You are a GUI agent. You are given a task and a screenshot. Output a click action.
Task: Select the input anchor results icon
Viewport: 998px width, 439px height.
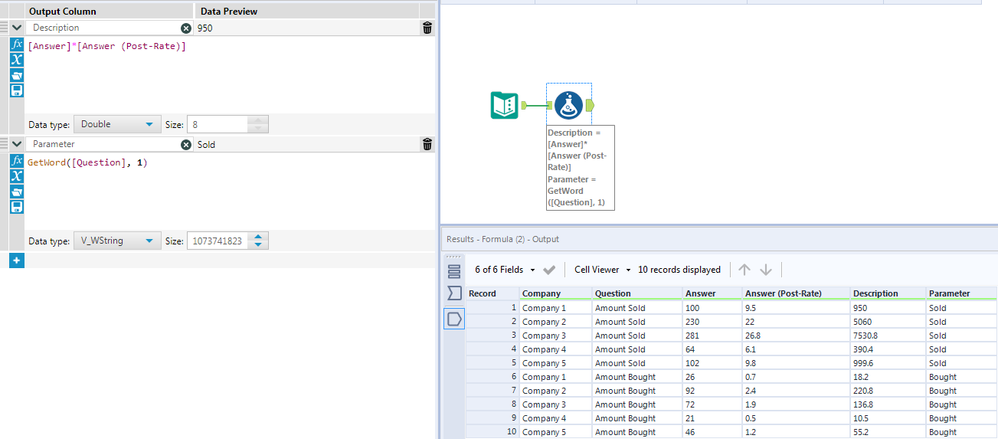click(x=454, y=293)
